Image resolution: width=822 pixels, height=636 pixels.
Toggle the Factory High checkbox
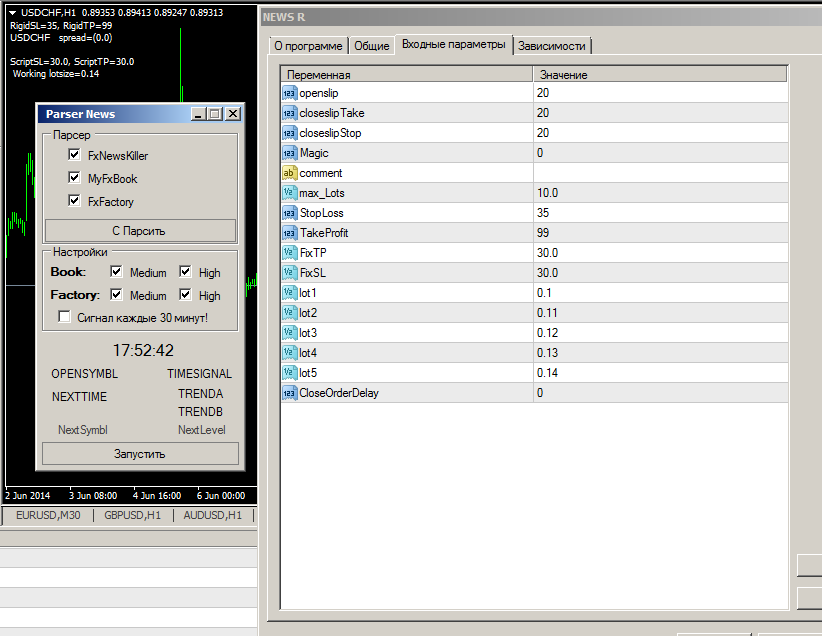(185, 295)
